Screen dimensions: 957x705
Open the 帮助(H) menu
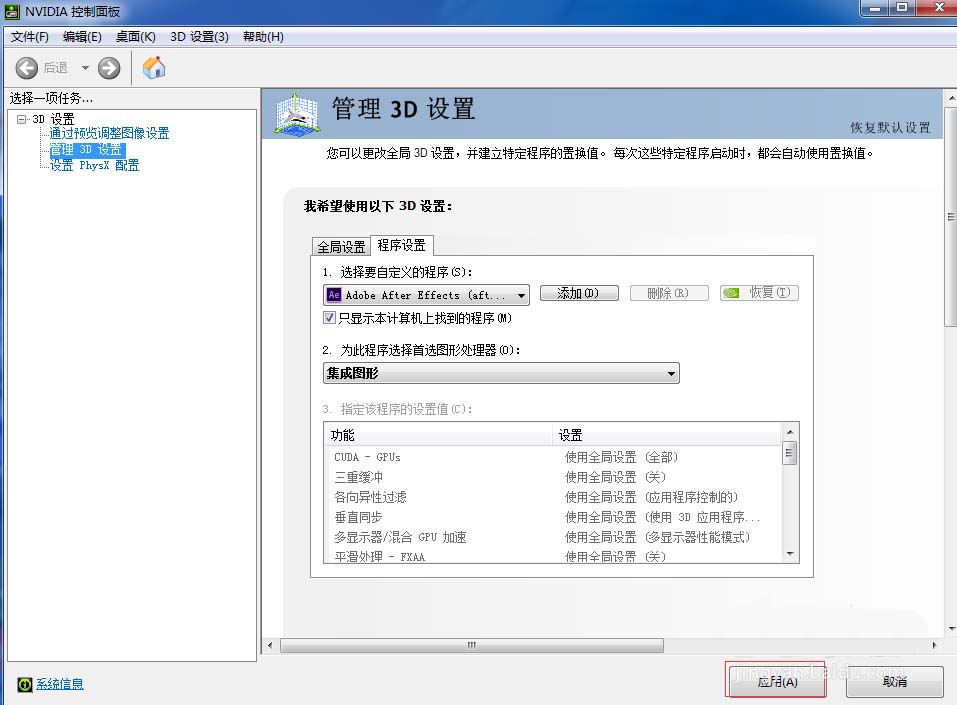tap(263, 37)
